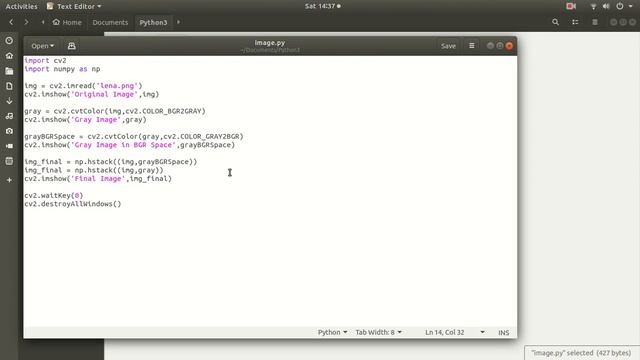The height and width of the screenshot is (360, 640).
Task: Click the cv2.waitKey(0) line
Action: [x=54, y=196]
